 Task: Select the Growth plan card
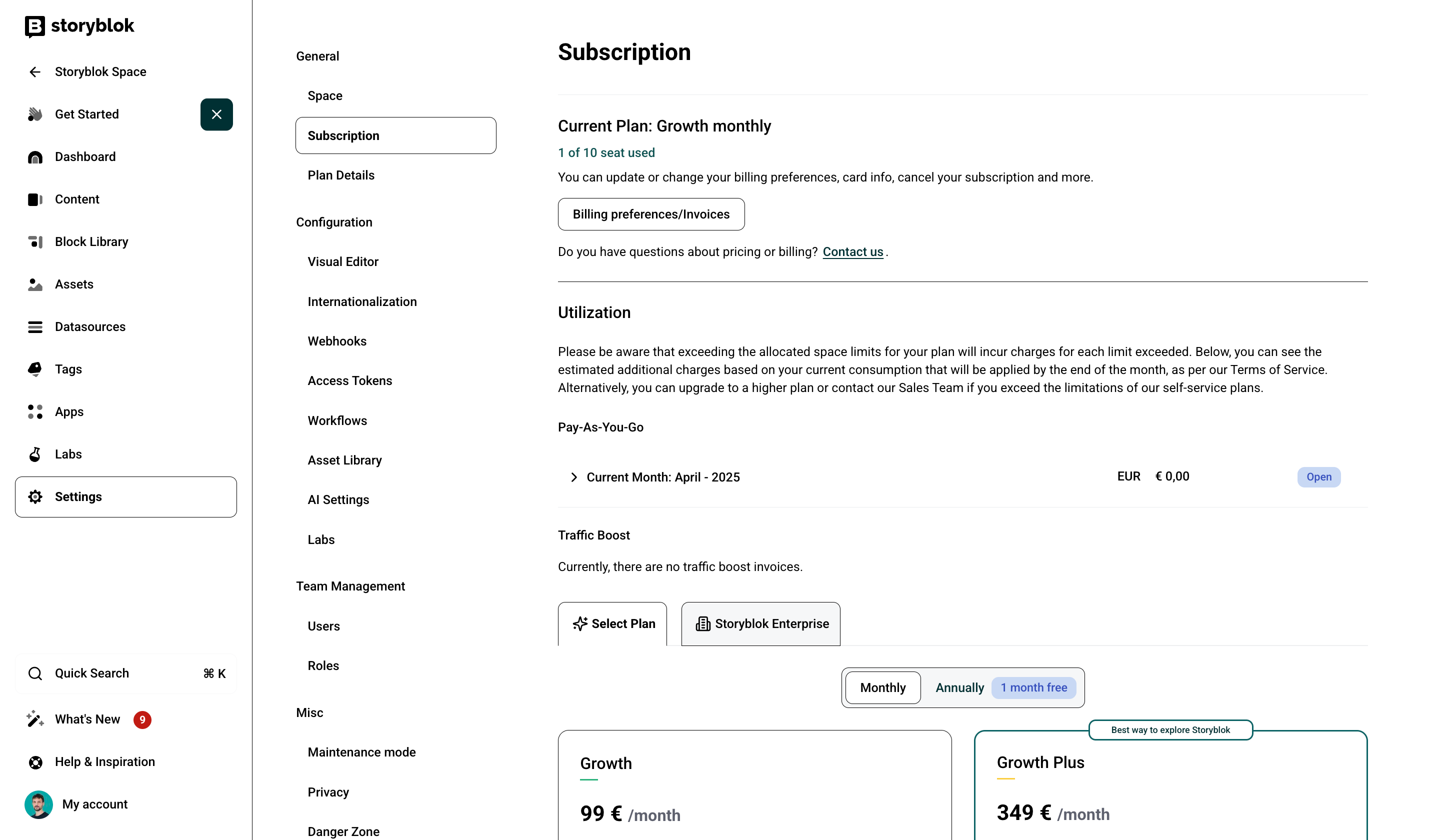[754, 785]
